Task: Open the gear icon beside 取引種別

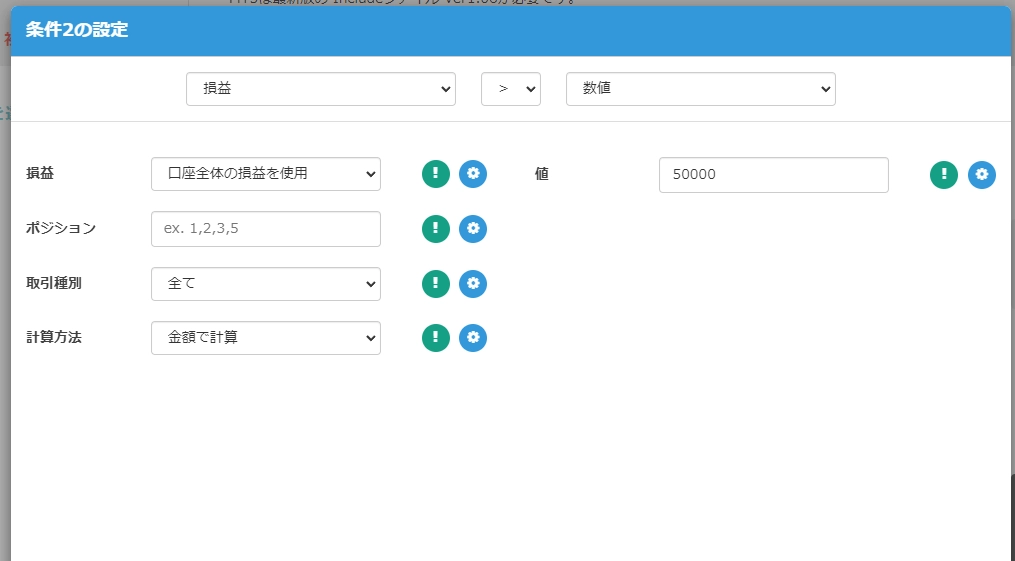Action: [473, 284]
